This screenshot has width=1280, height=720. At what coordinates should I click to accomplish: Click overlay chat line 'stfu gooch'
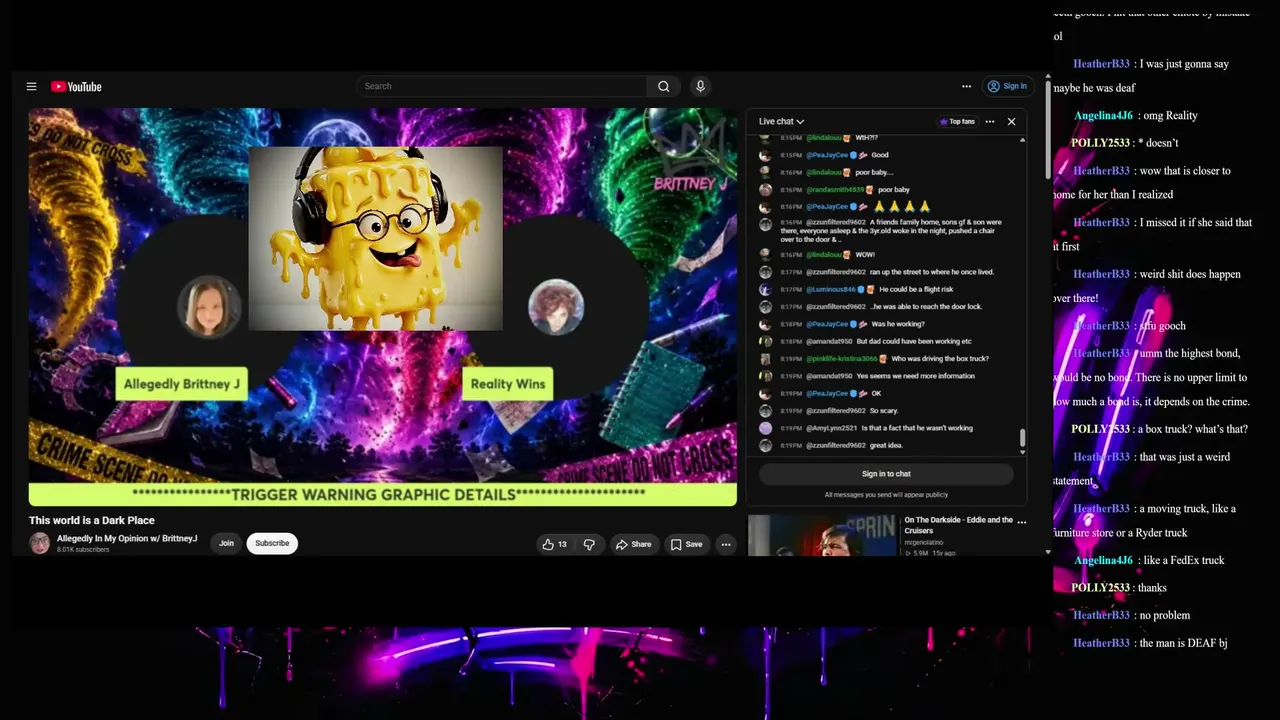pyautogui.click(x=1162, y=326)
